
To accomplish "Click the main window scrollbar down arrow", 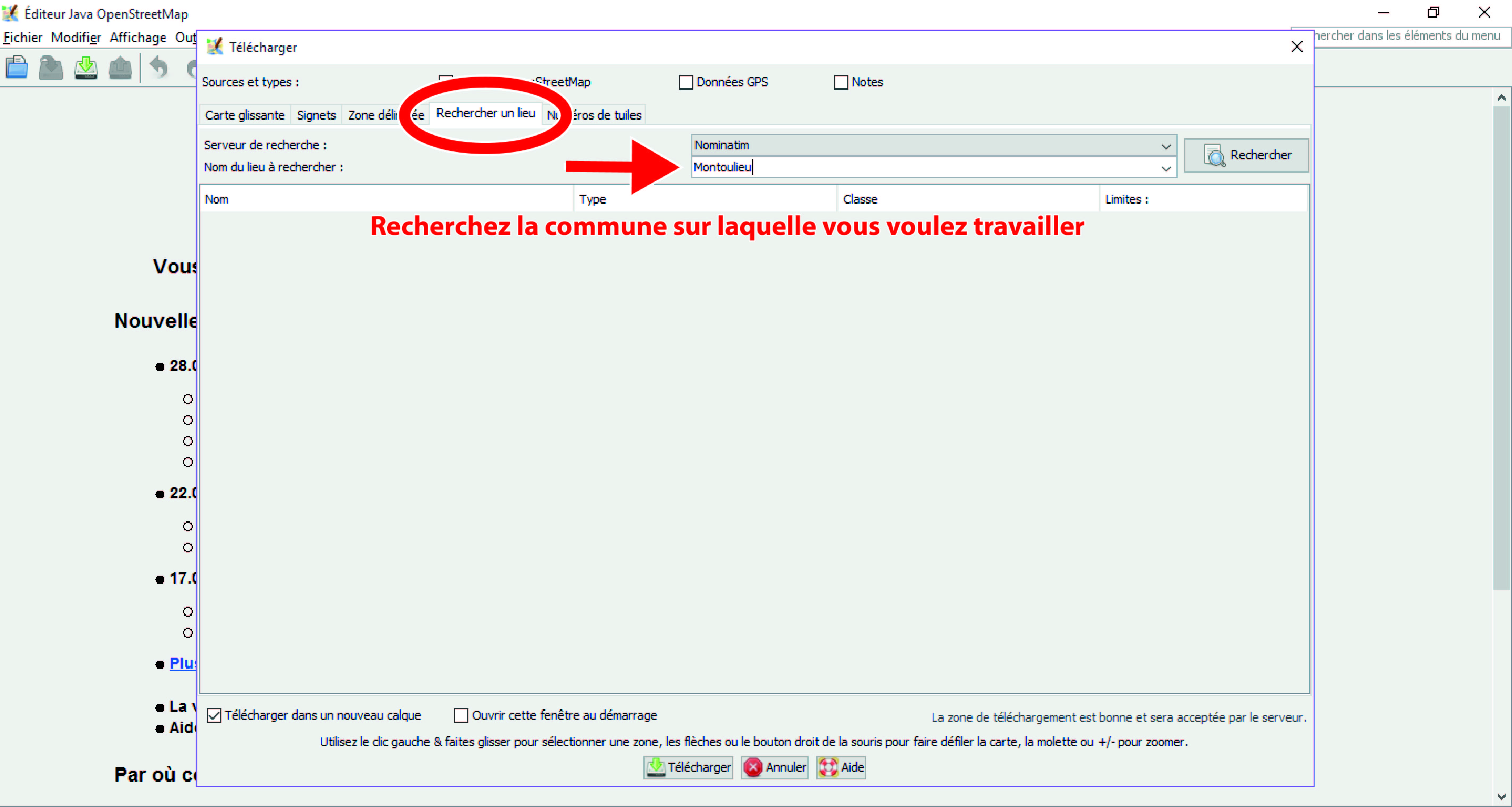I will coord(1501,796).
